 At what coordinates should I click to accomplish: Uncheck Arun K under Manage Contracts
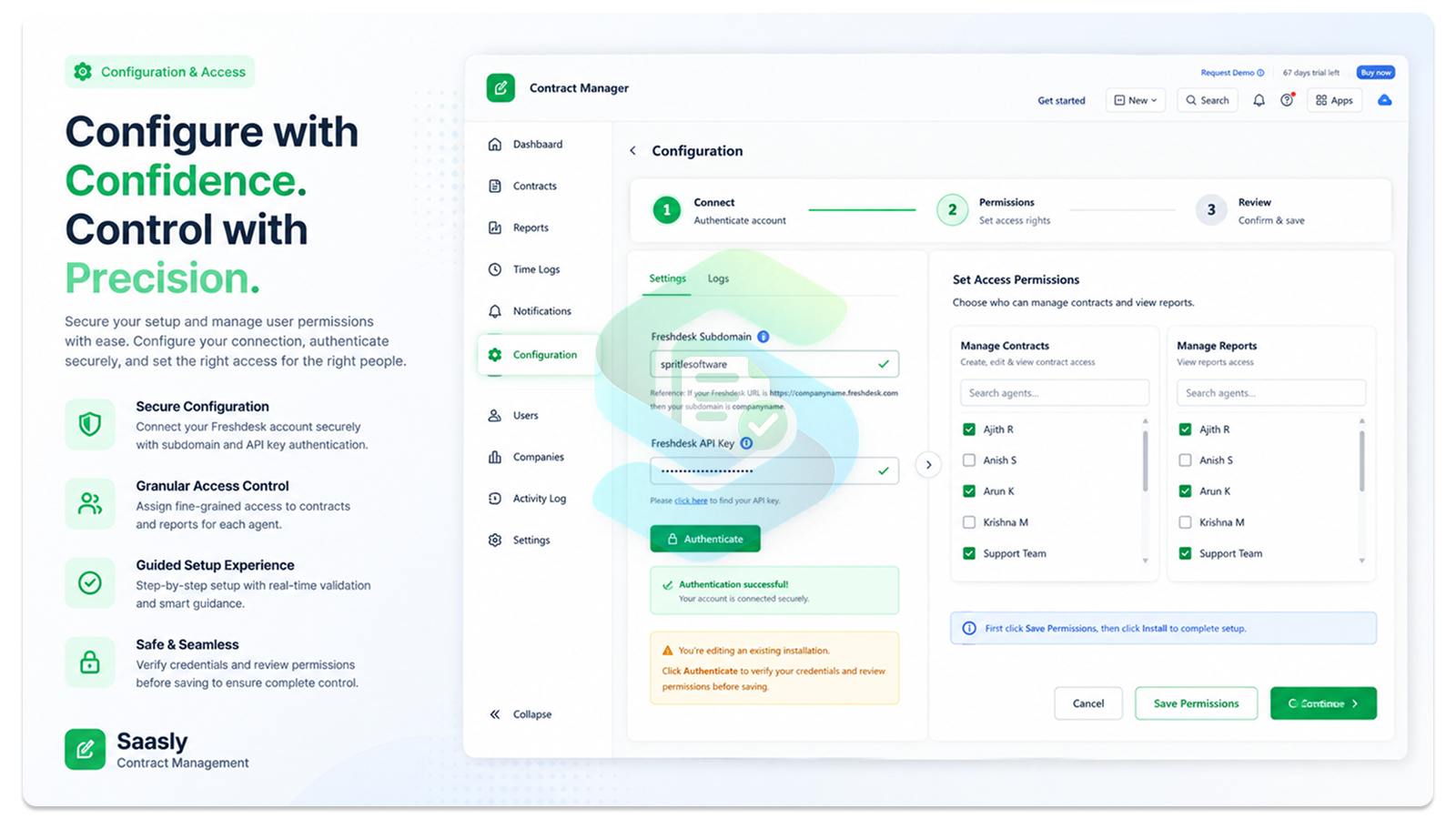[x=969, y=491]
